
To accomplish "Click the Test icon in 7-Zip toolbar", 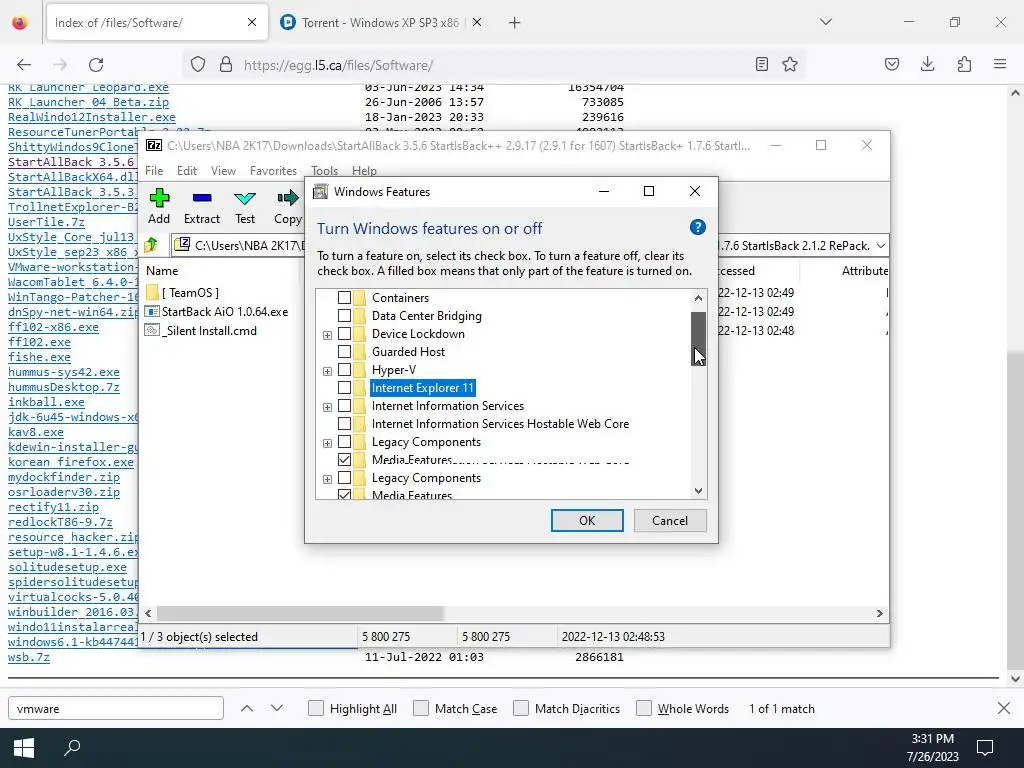I will click(245, 206).
